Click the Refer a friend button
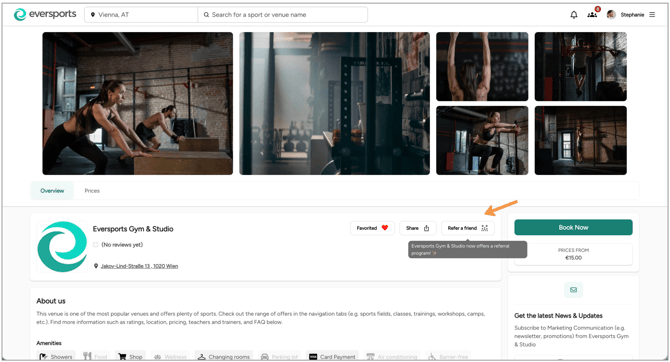This screenshot has width=670, height=362. (x=468, y=228)
